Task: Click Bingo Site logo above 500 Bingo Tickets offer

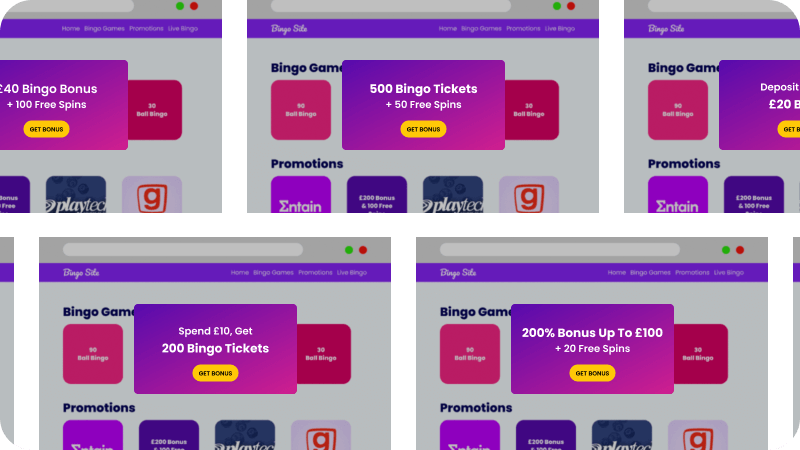Action: click(x=290, y=28)
